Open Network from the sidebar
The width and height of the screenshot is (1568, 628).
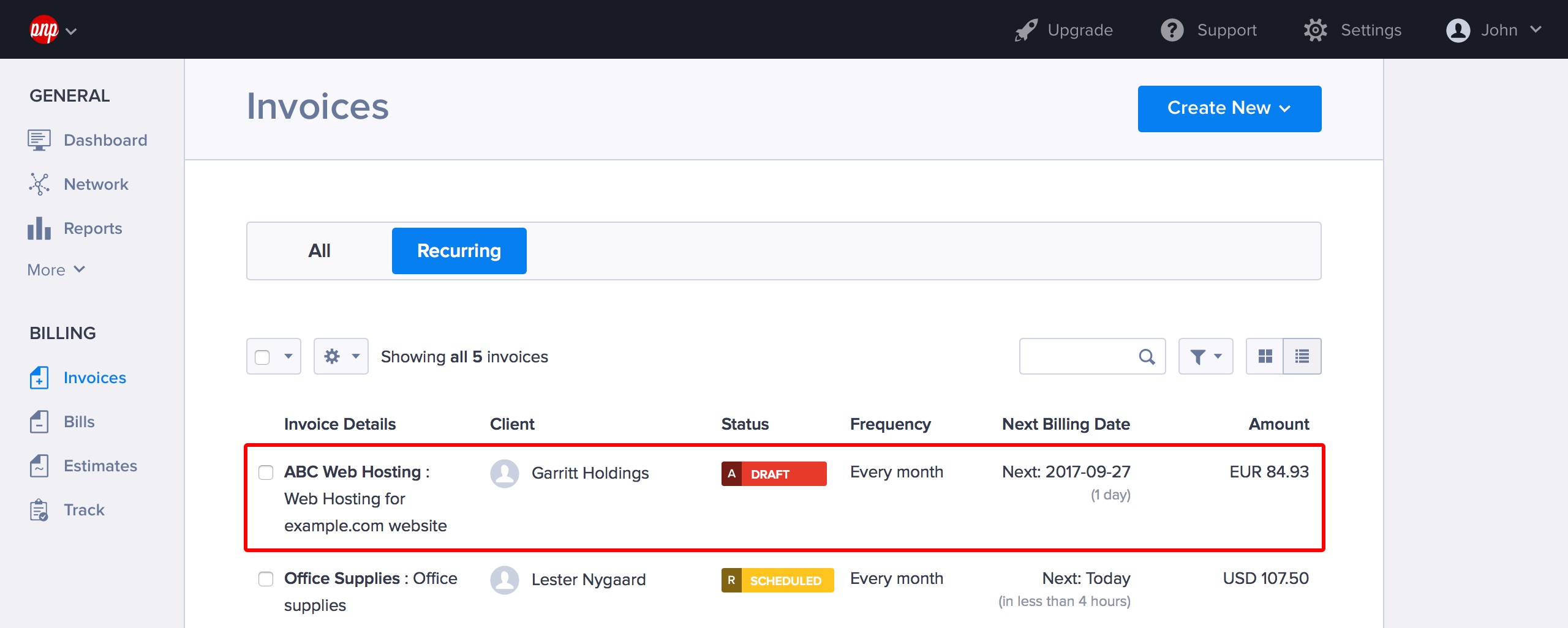[x=96, y=184]
